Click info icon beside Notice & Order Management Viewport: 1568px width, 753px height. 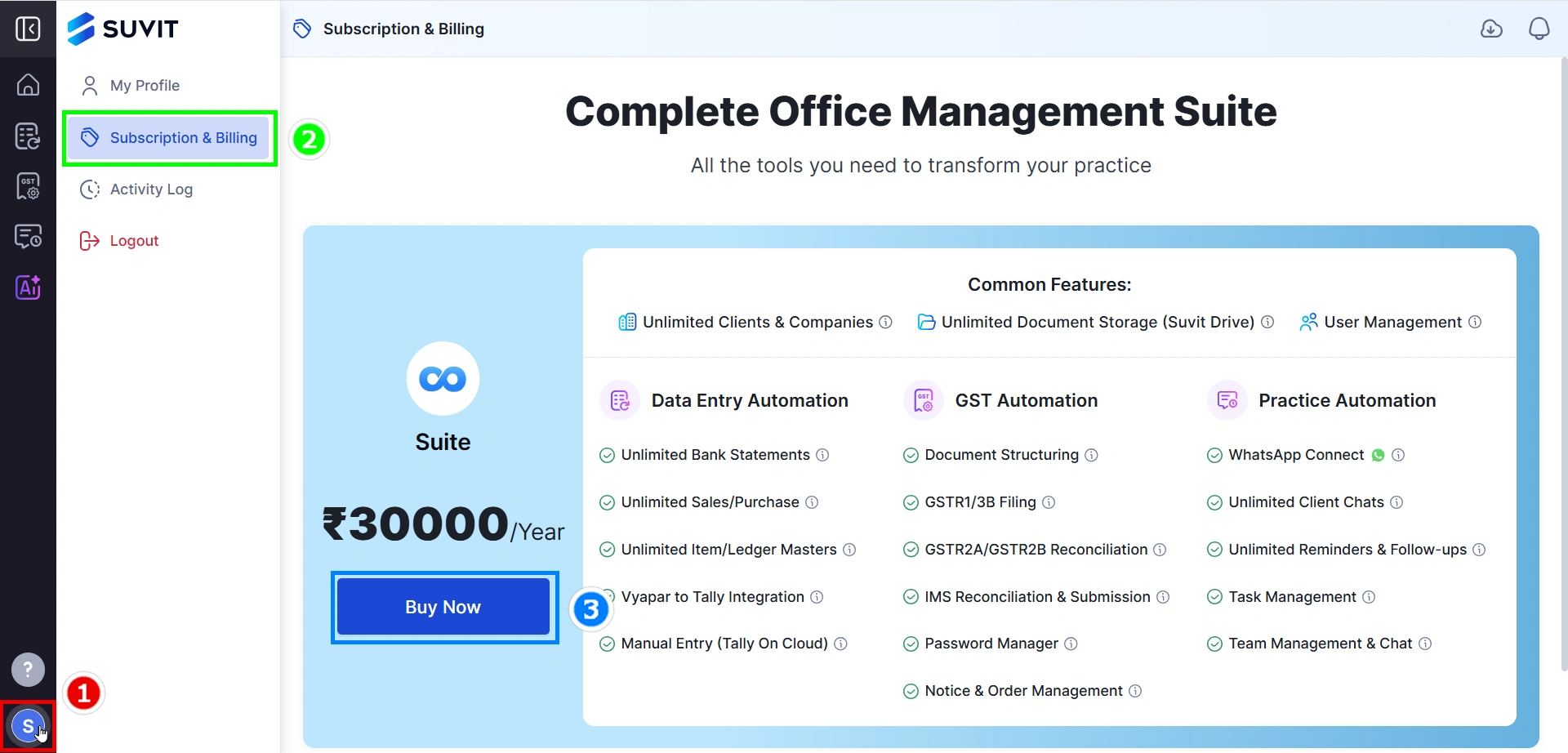click(x=1135, y=691)
